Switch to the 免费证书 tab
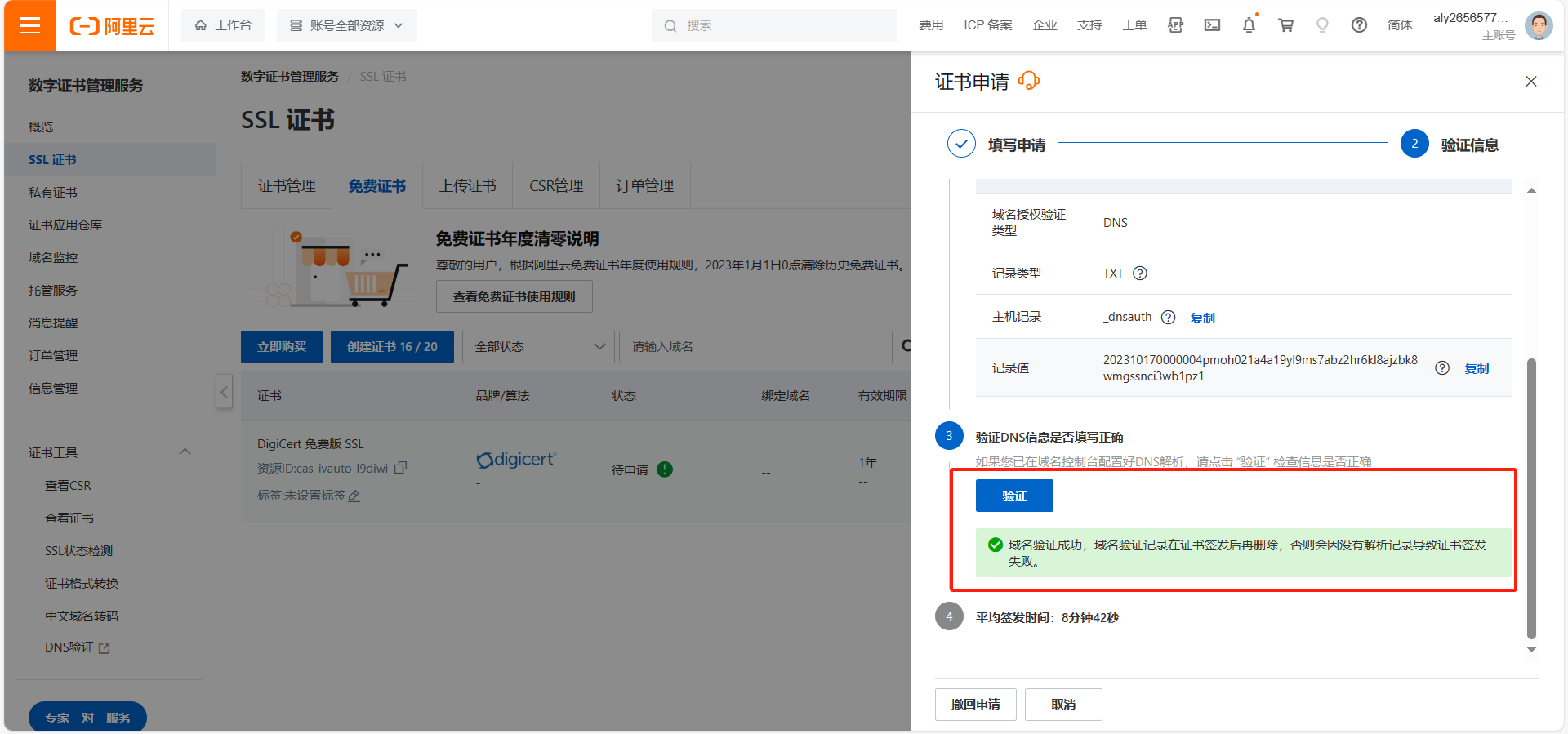The width and height of the screenshot is (1568, 734). 377,185
